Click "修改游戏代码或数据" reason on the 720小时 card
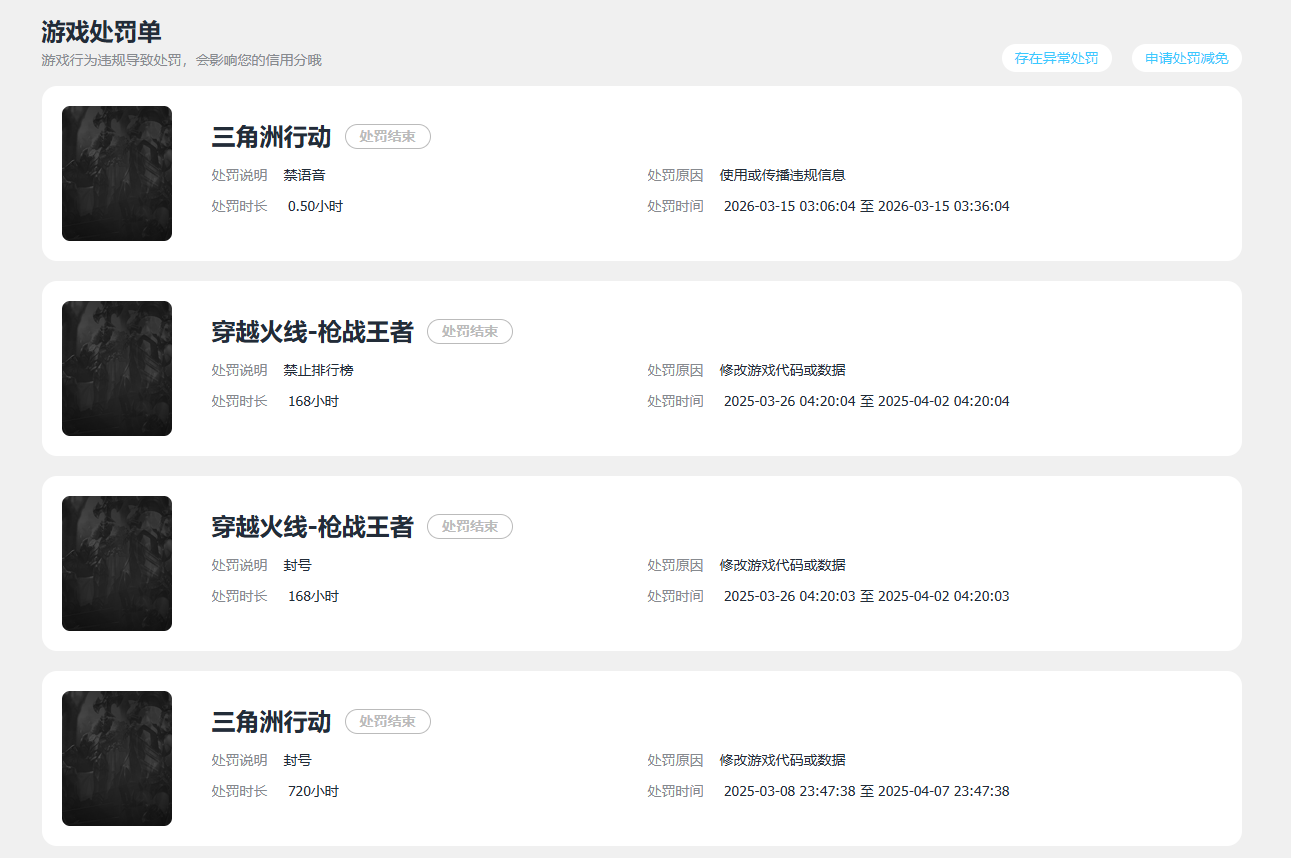 (x=782, y=760)
